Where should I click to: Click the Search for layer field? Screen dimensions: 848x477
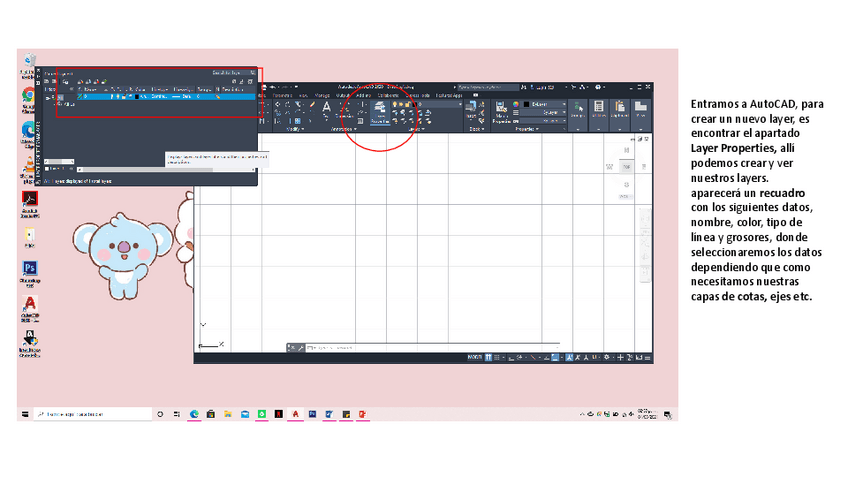[234, 72]
